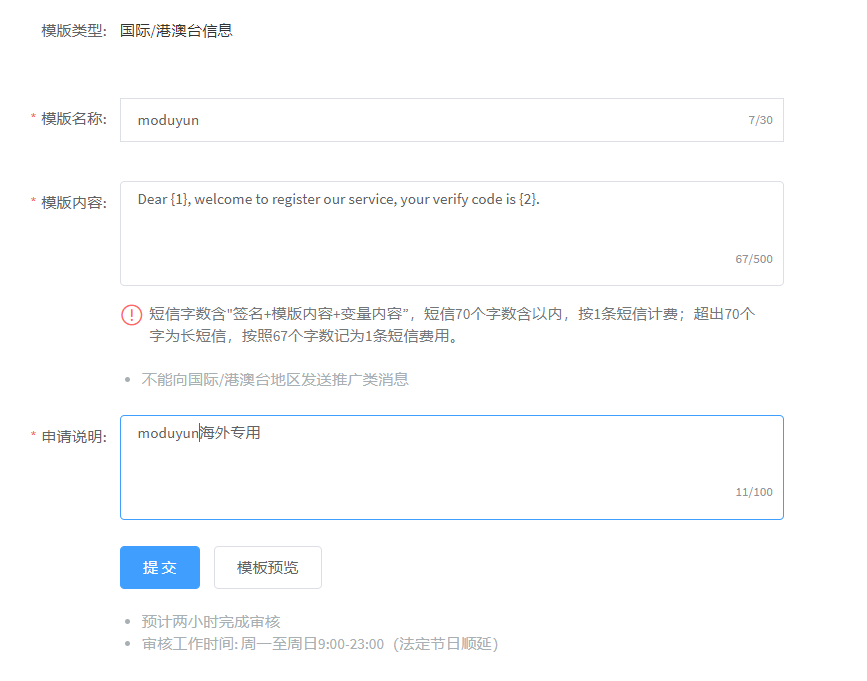Click the 67/500 content length counter
Screen dimensions: 867x681
pyautogui.click(x=754, y=259)
